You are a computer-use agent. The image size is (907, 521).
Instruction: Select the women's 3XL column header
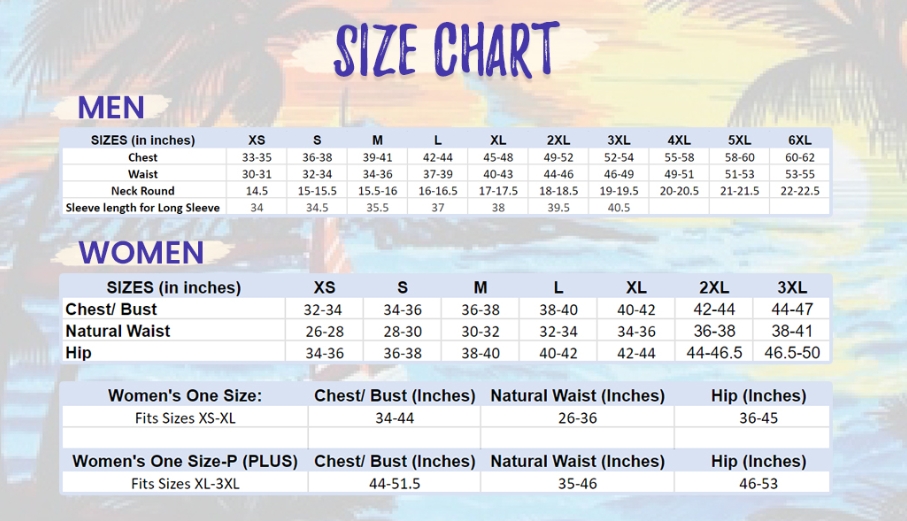coord(791,287)
